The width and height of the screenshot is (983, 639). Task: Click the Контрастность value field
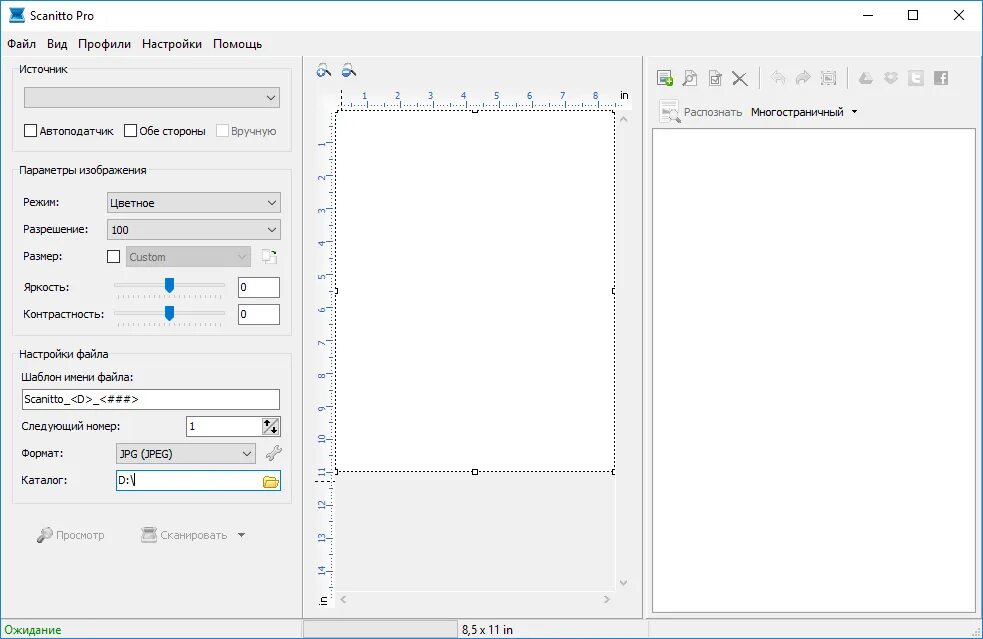coord(259,314)
